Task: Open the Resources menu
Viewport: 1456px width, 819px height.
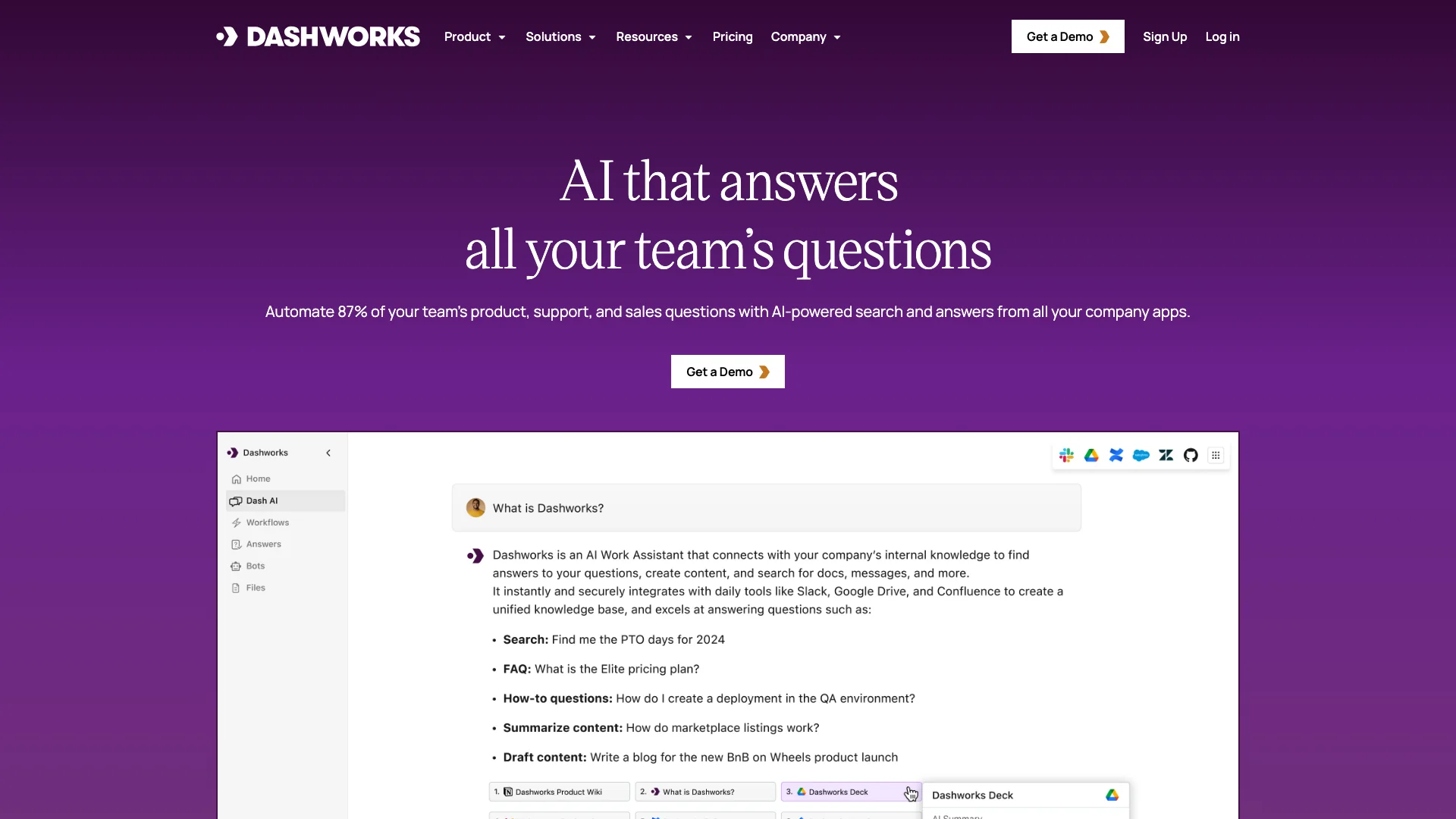Action: point(654,36)
